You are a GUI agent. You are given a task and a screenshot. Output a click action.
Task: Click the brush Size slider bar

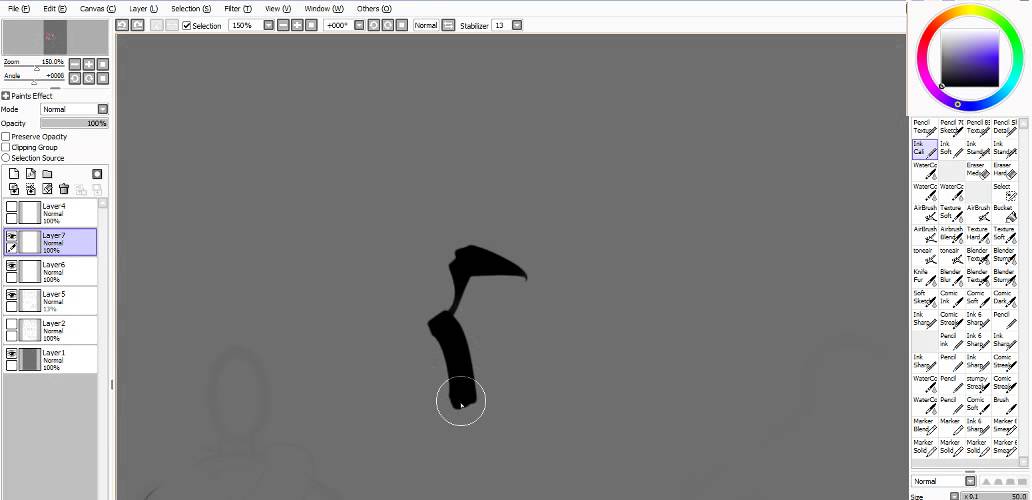995,496
